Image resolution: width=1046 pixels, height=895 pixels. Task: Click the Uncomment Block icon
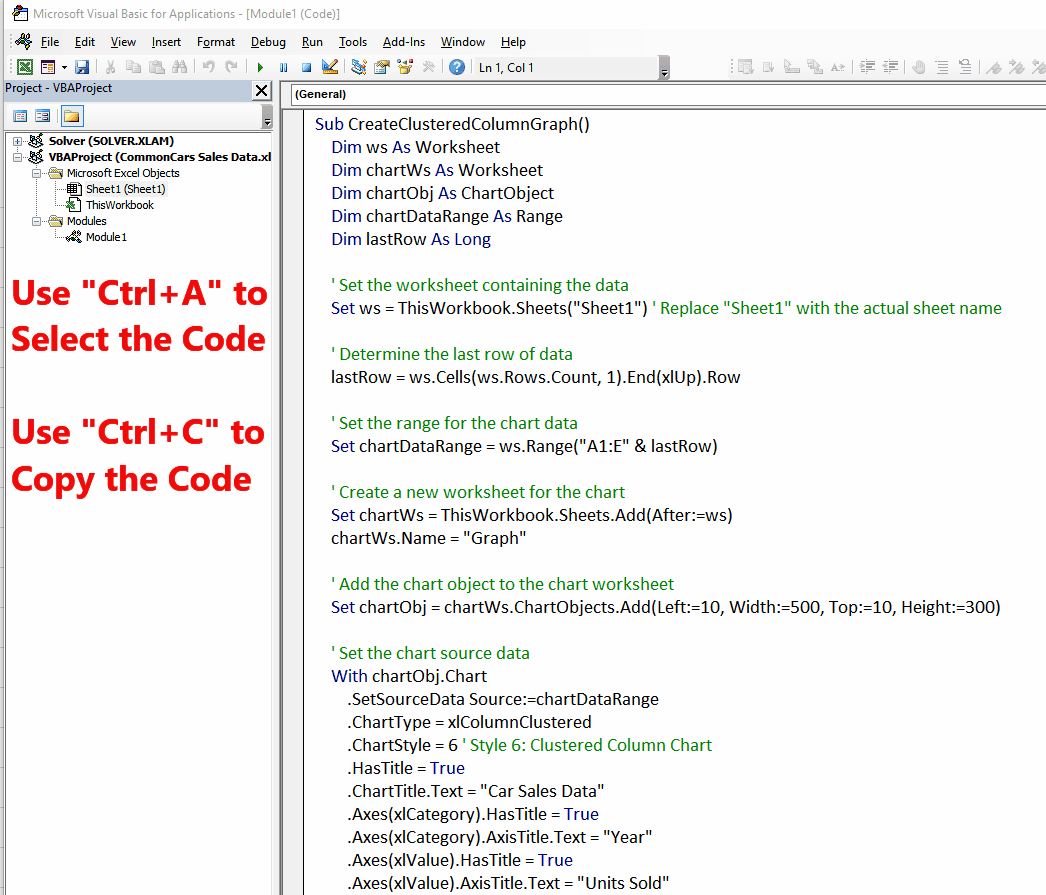pos(965,67)
